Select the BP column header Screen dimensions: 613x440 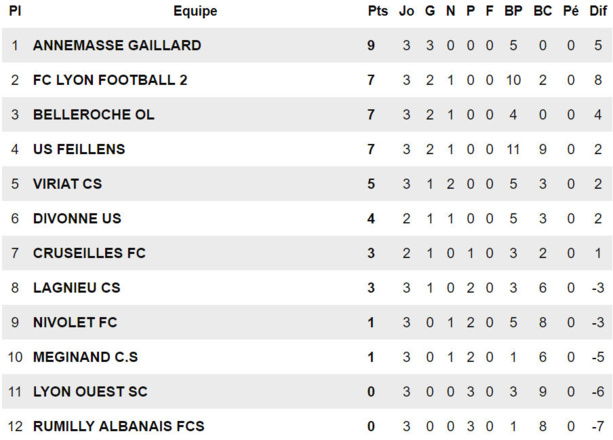513,11
